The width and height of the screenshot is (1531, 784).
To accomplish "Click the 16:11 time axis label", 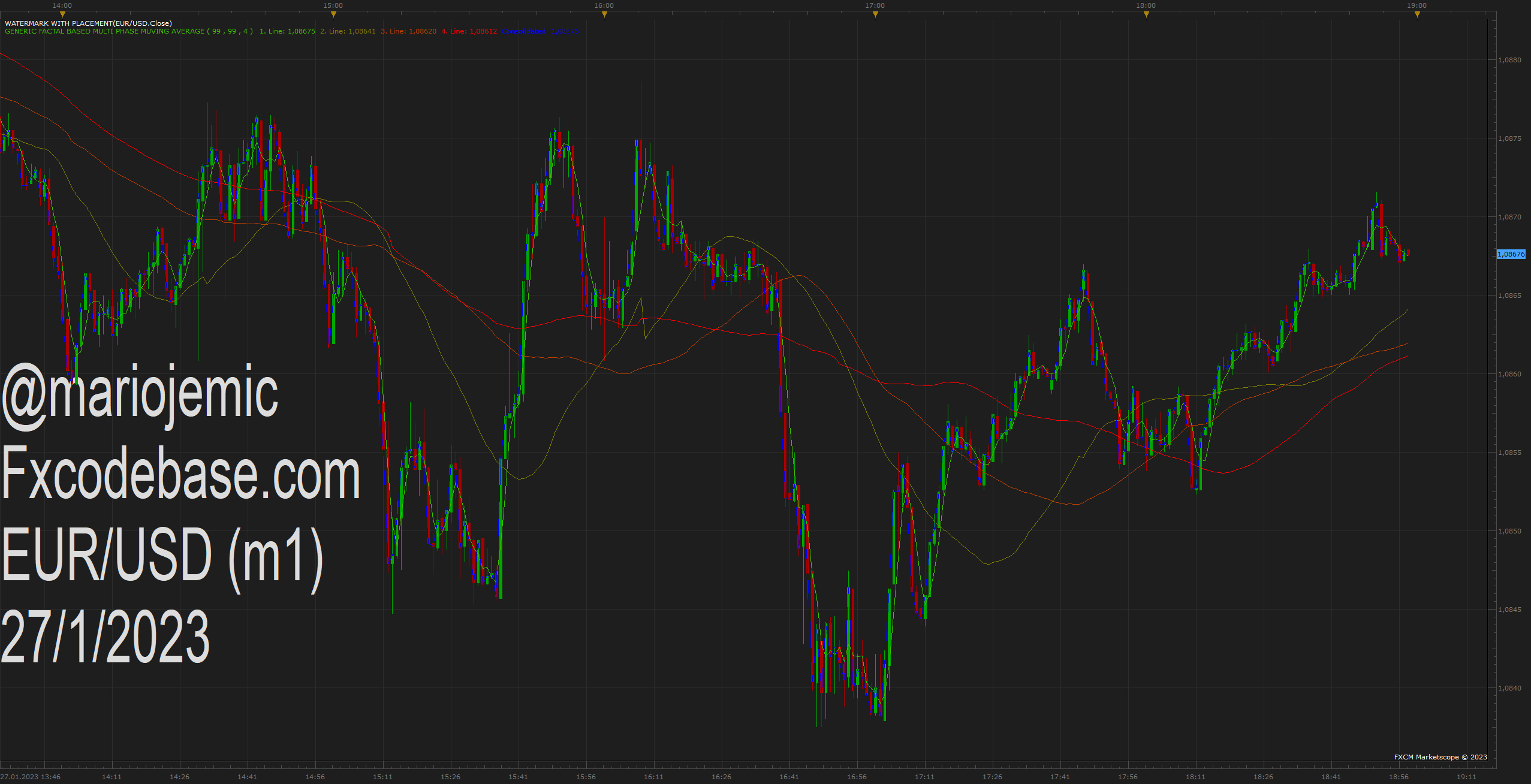I will click(x=653, y=777).
